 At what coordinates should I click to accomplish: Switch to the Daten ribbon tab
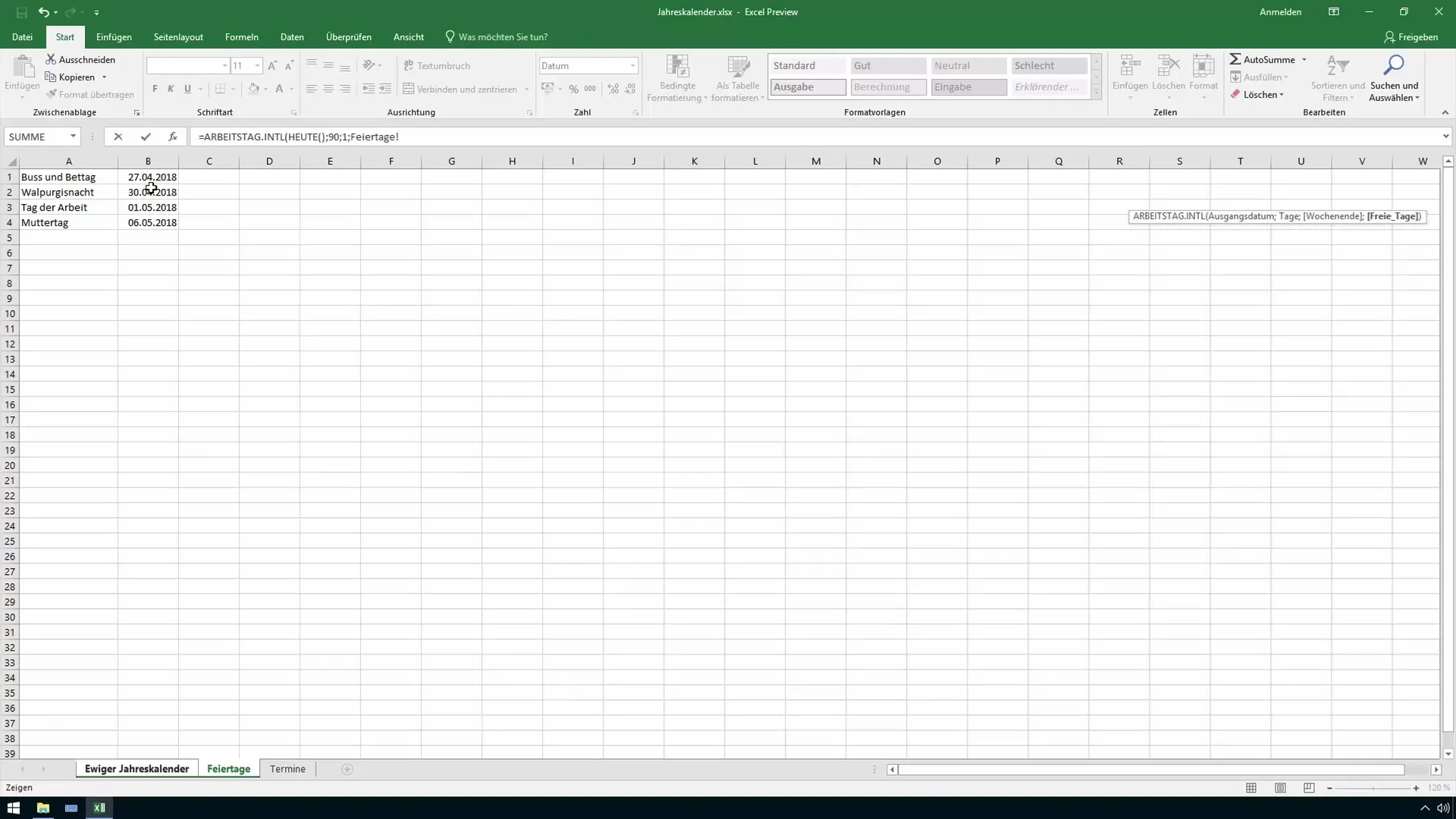point(292,36)
